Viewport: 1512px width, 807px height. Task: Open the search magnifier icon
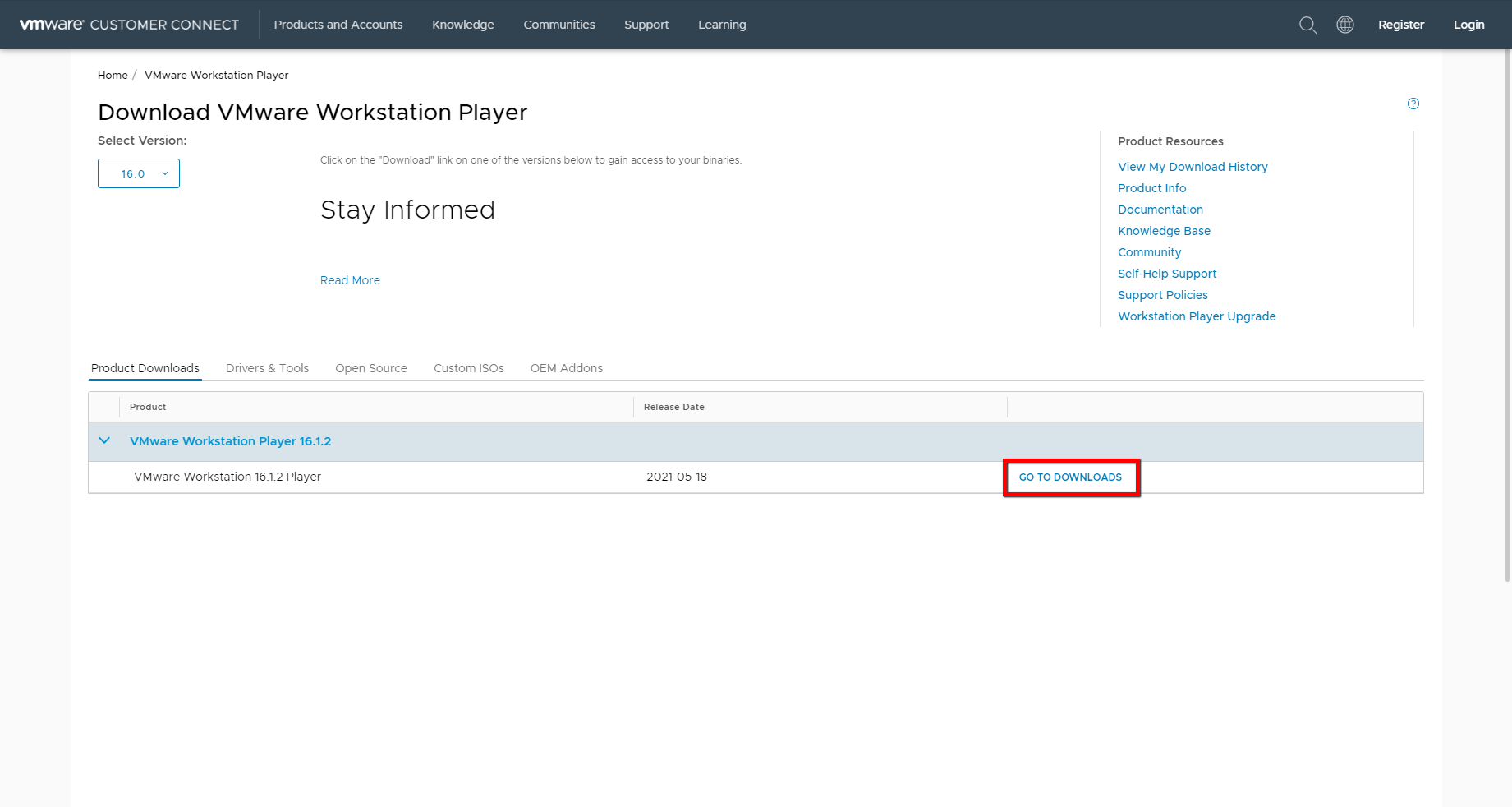[x=1307, y=25]
